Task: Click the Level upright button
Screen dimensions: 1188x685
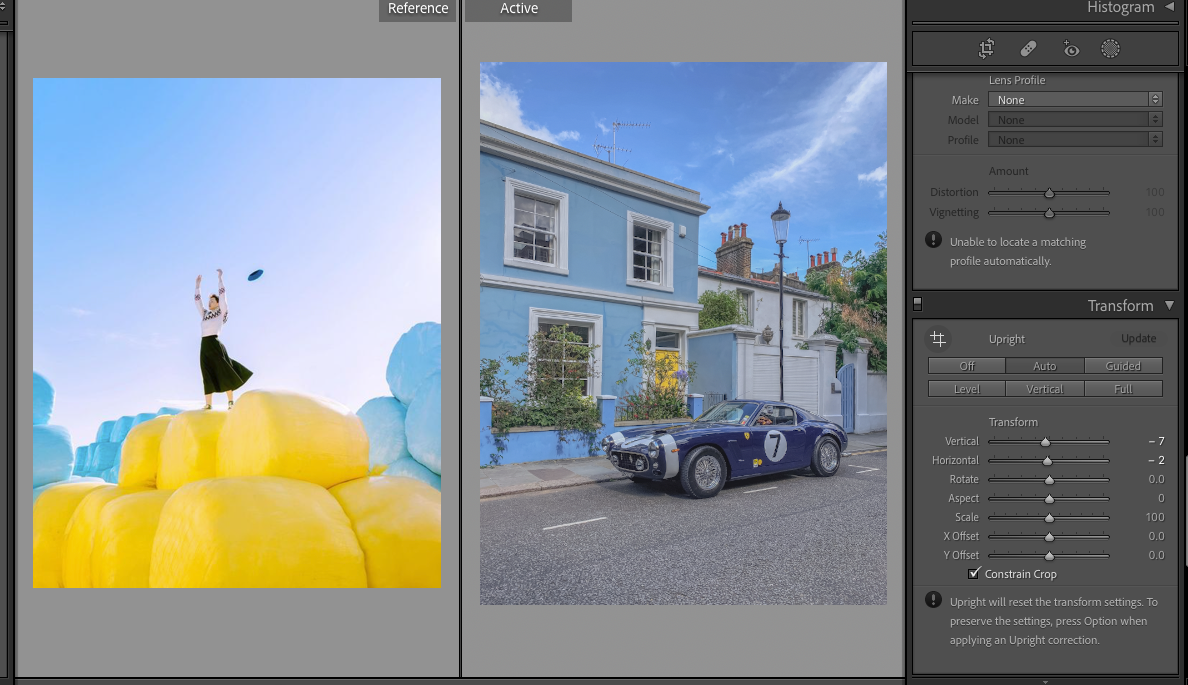Action: point(967,389)
